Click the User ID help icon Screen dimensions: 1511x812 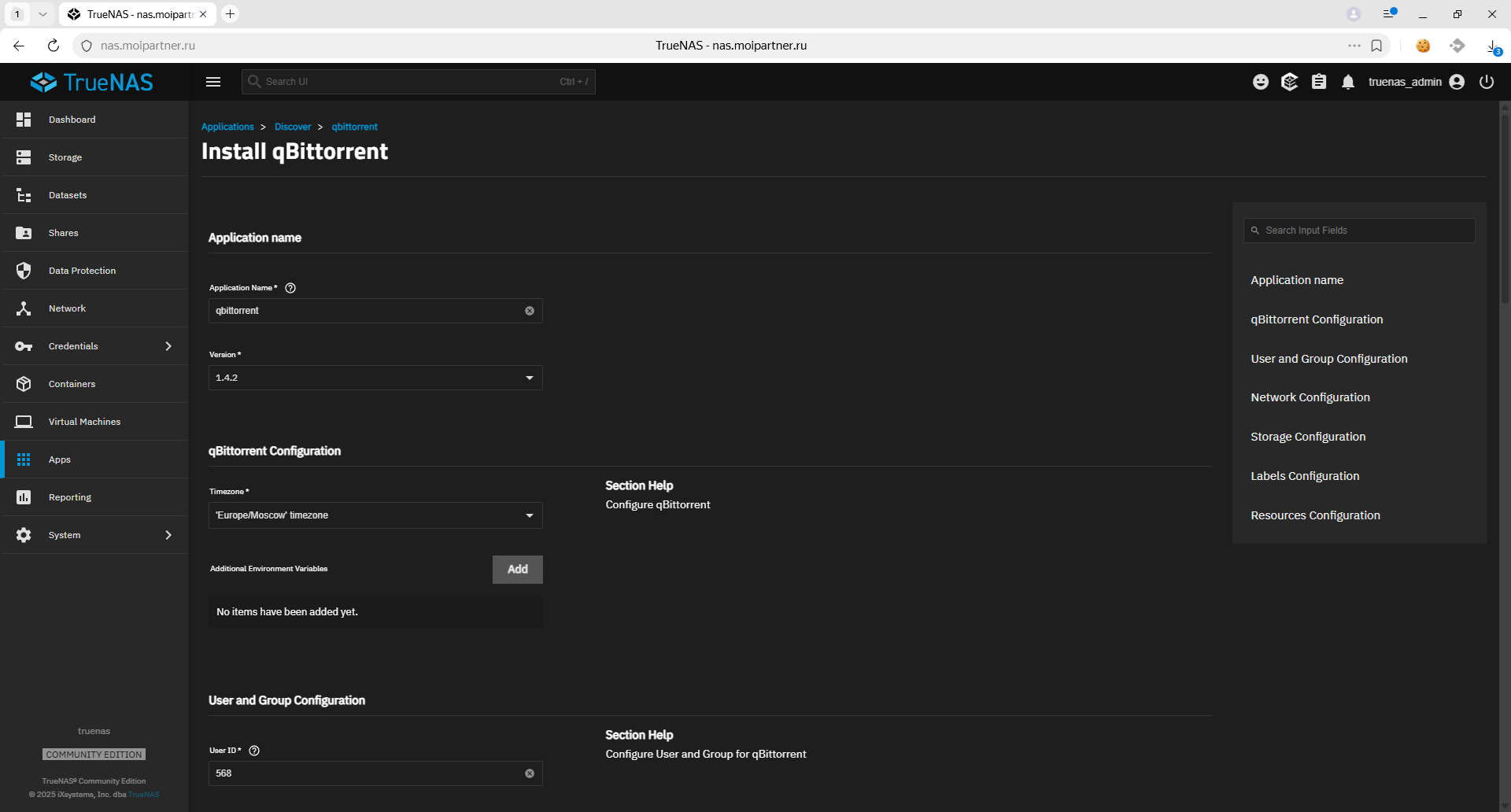[x=254, y=751]
